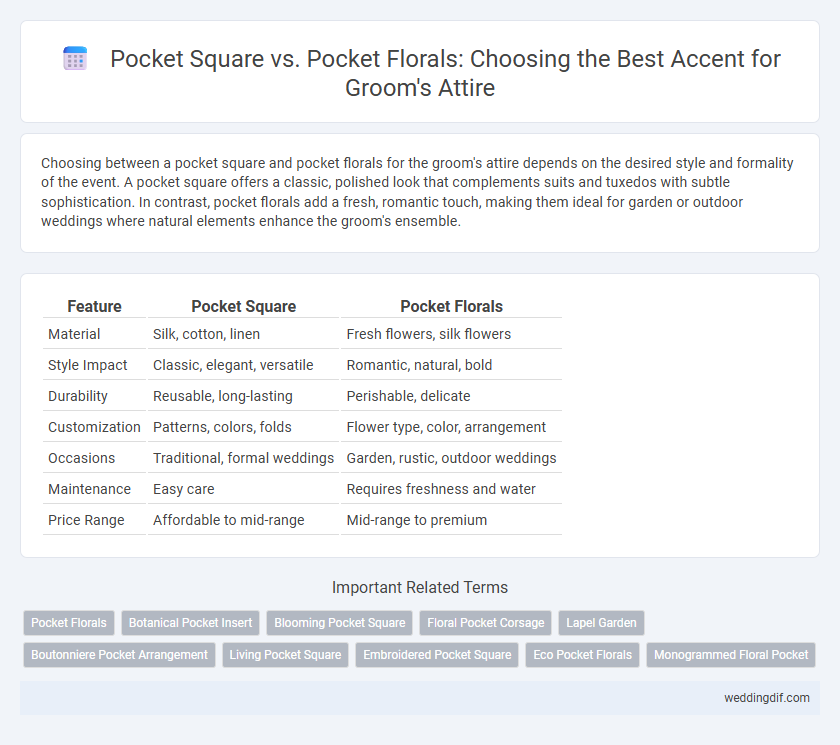Click the Pocket Square column header
Viewport: 840px width, 745px height.
tap(244, 306)
